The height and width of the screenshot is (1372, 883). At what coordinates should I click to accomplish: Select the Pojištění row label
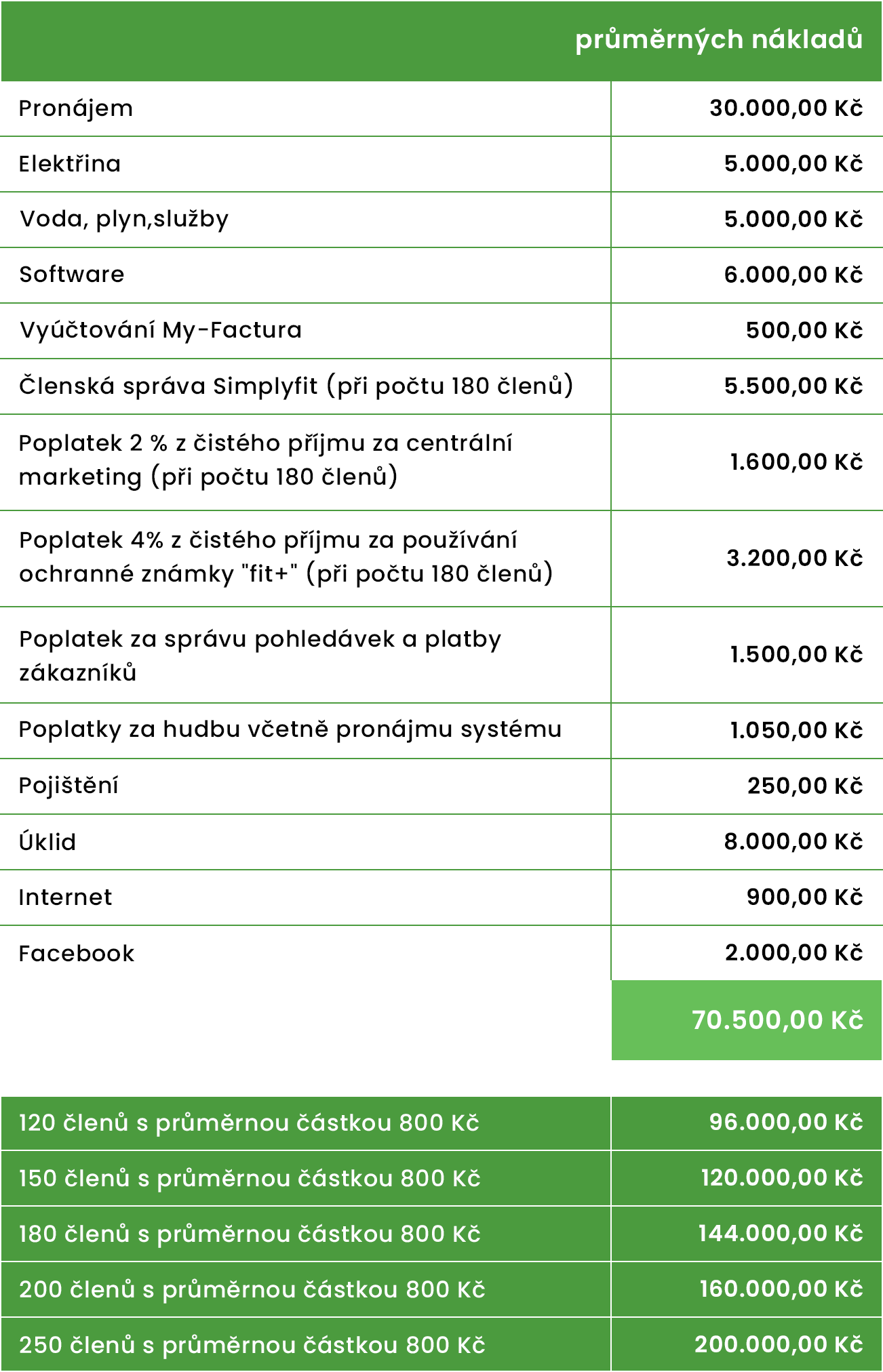(x=68, y=786)
